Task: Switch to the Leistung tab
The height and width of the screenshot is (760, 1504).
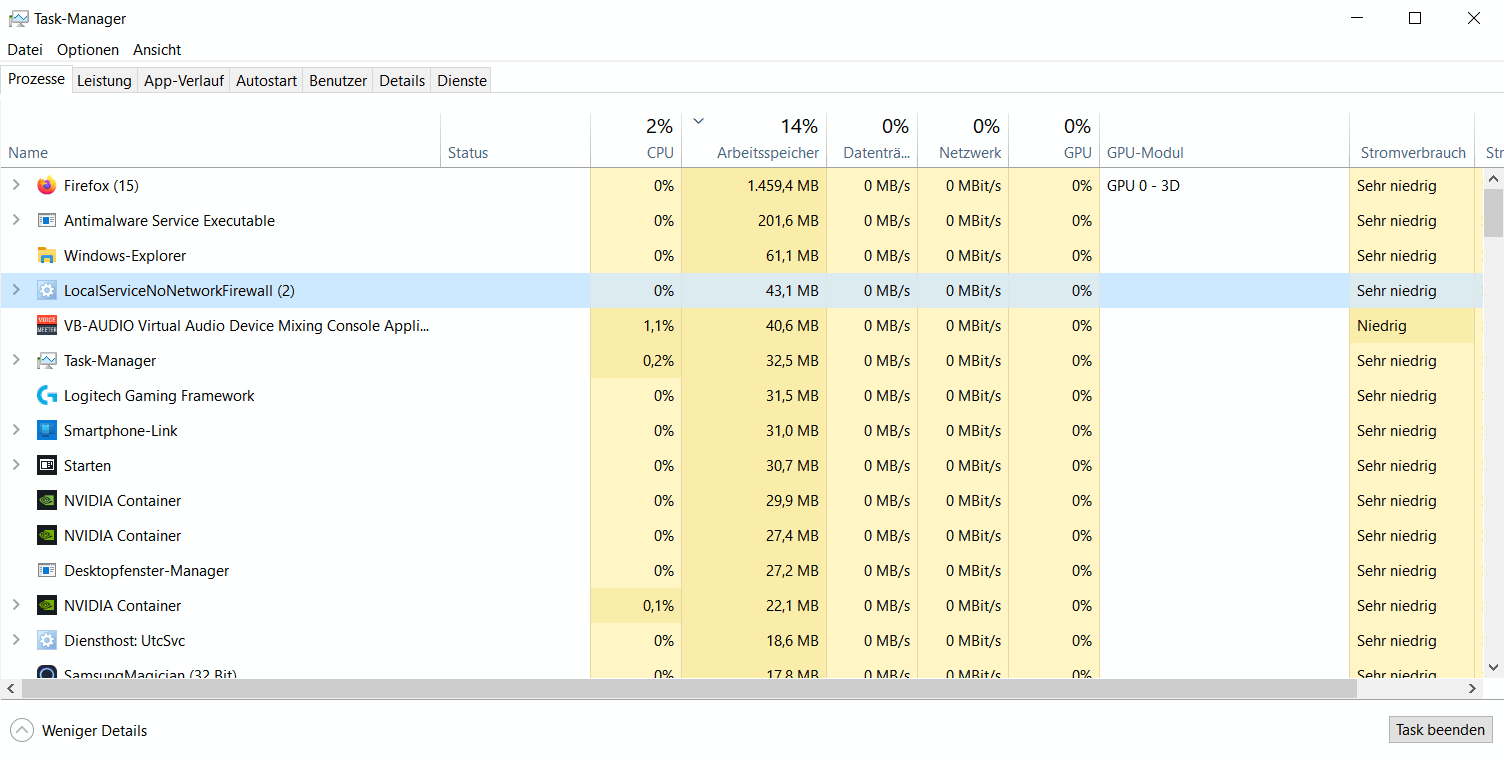Action: (x=104, y=81)
